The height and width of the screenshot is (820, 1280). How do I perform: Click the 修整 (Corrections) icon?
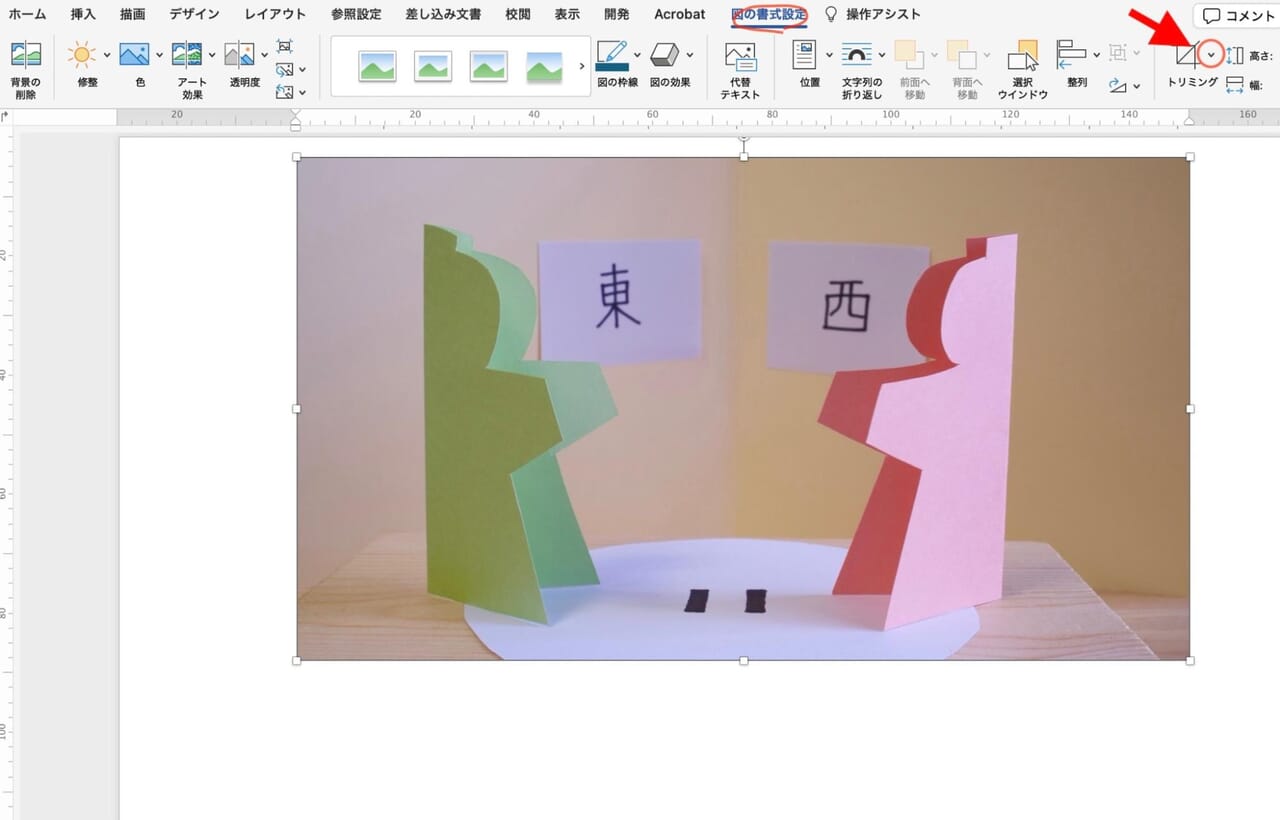(78, 55)
